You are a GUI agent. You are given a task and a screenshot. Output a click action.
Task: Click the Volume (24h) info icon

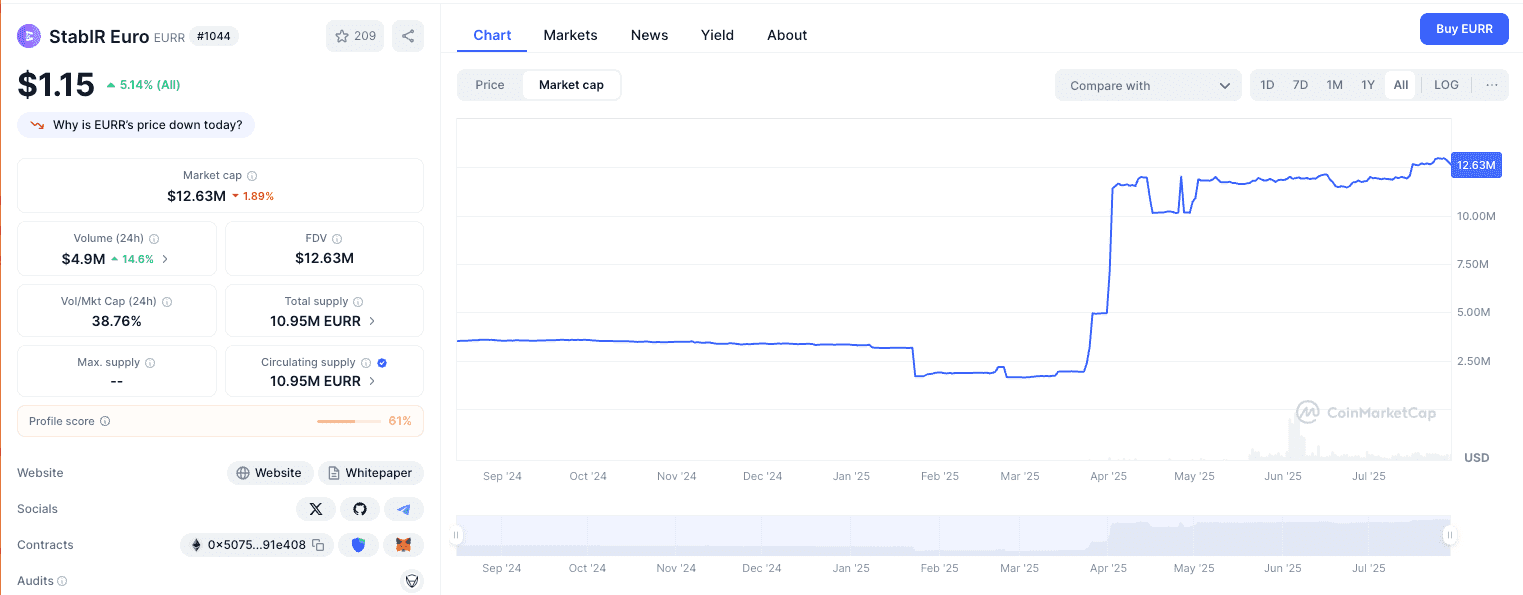(154, 239)
